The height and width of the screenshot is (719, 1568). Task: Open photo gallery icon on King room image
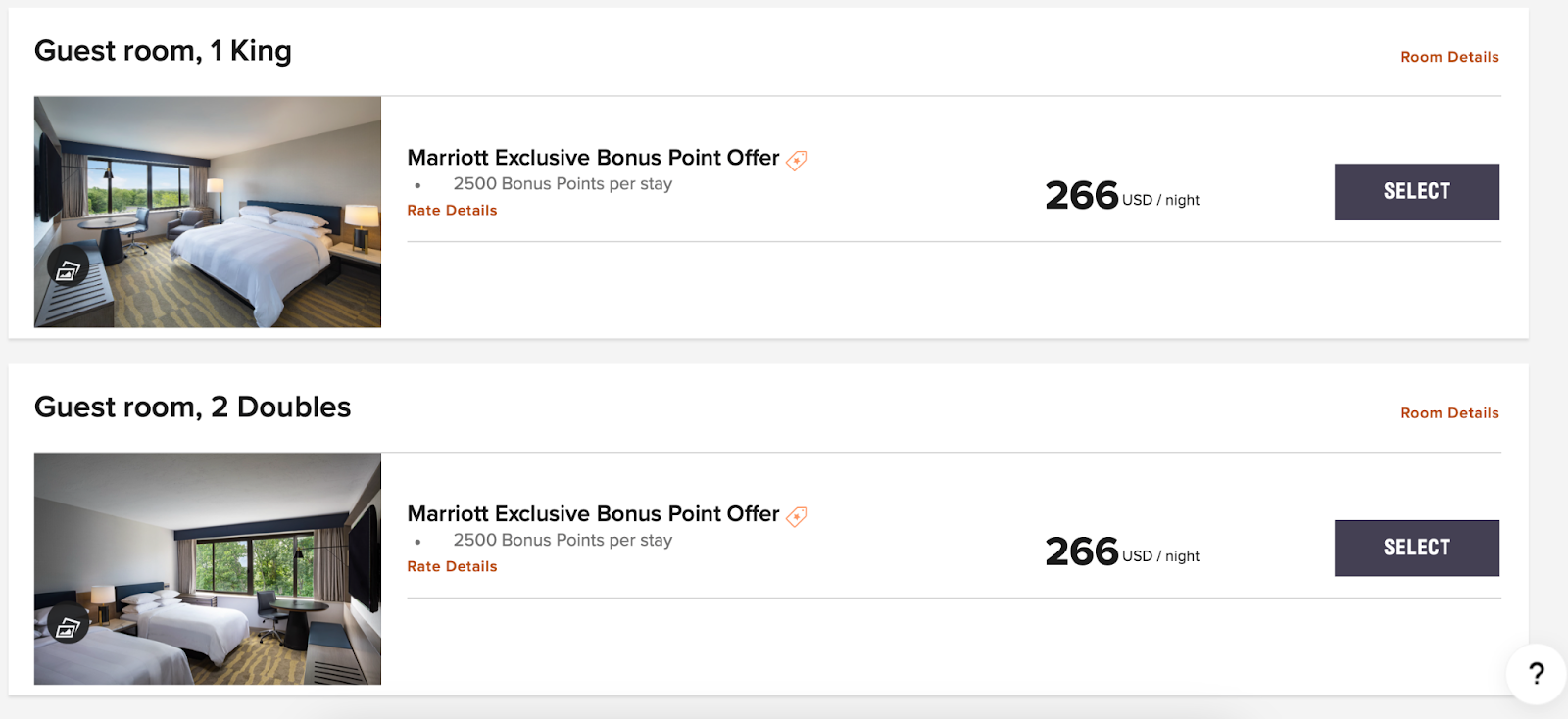(68, 270)
